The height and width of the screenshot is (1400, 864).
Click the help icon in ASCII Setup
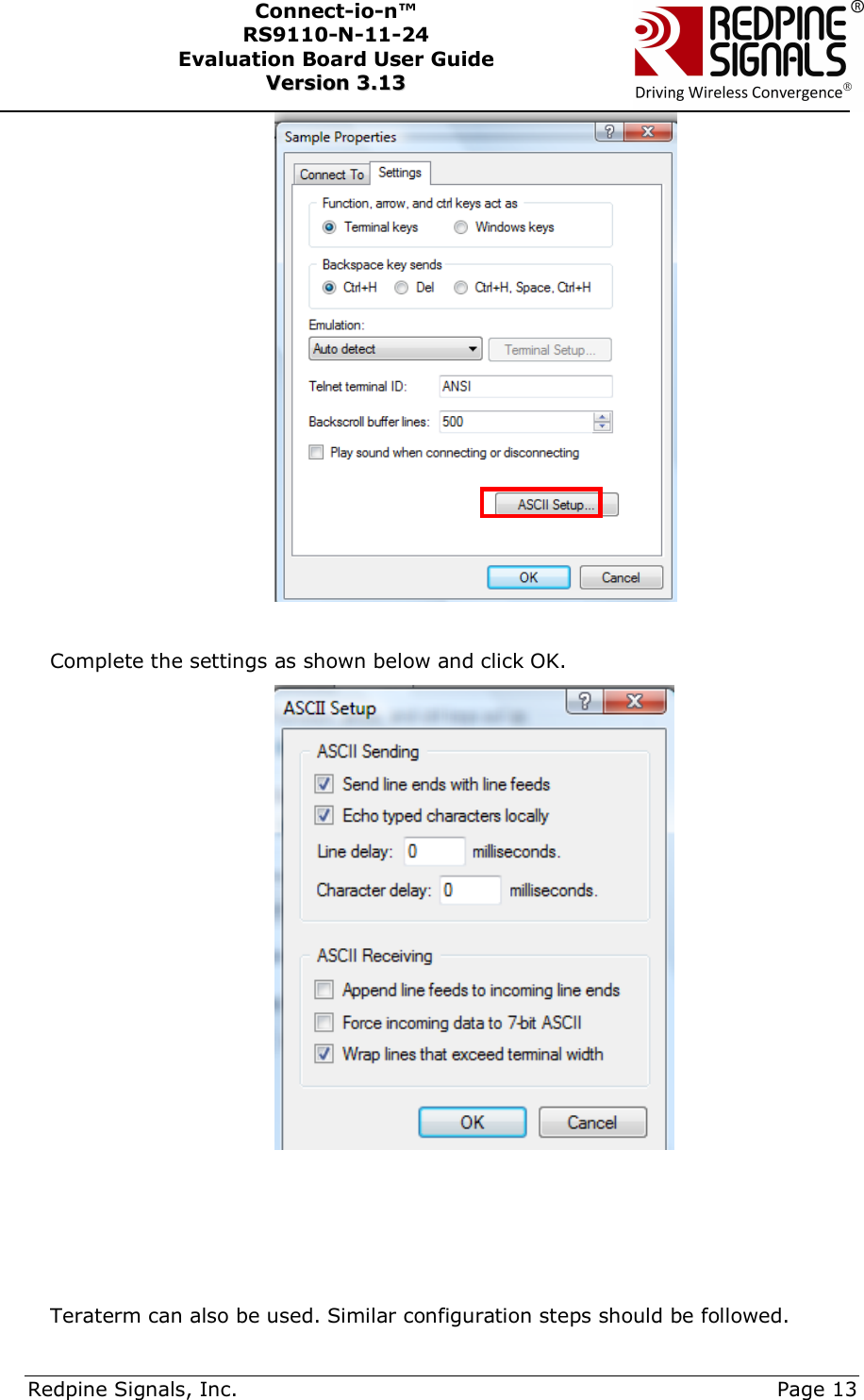tap(585, 701)
